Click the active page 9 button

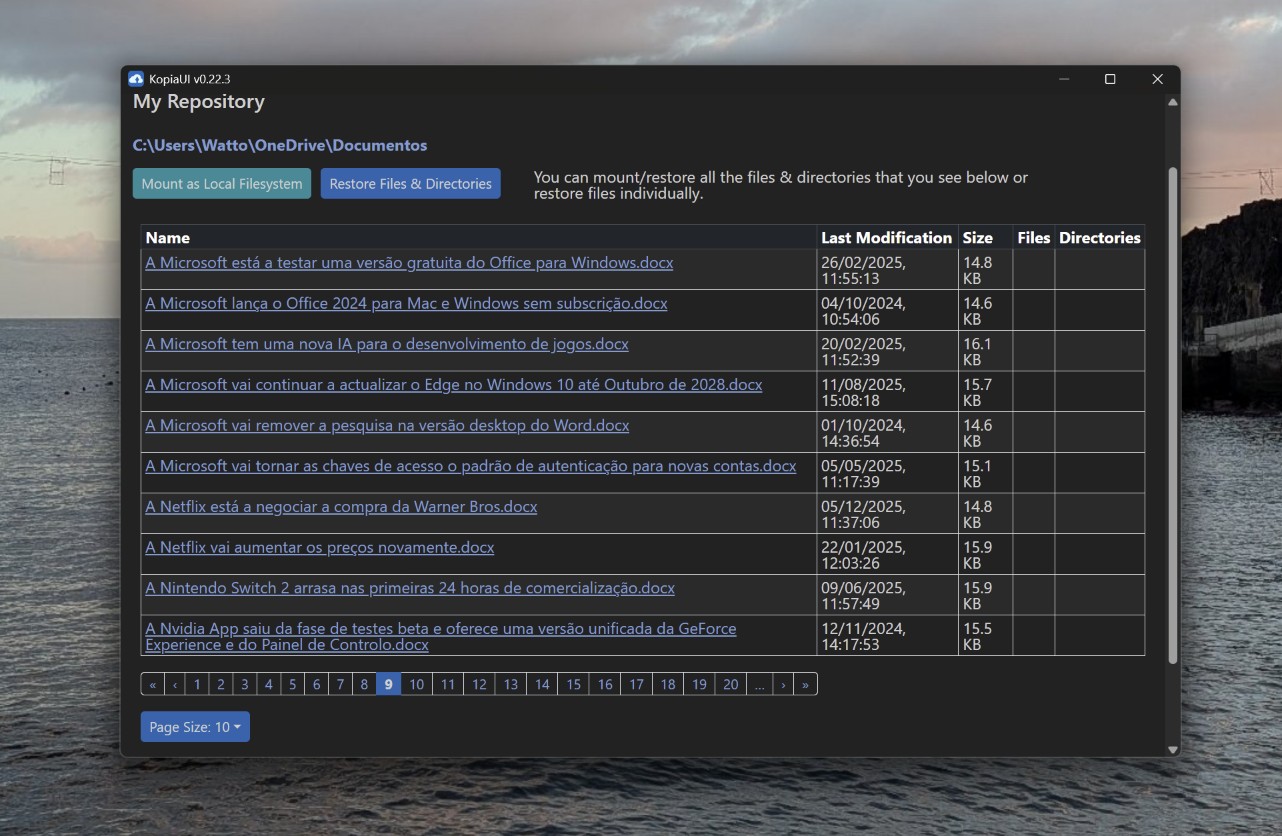pos(388,684)
